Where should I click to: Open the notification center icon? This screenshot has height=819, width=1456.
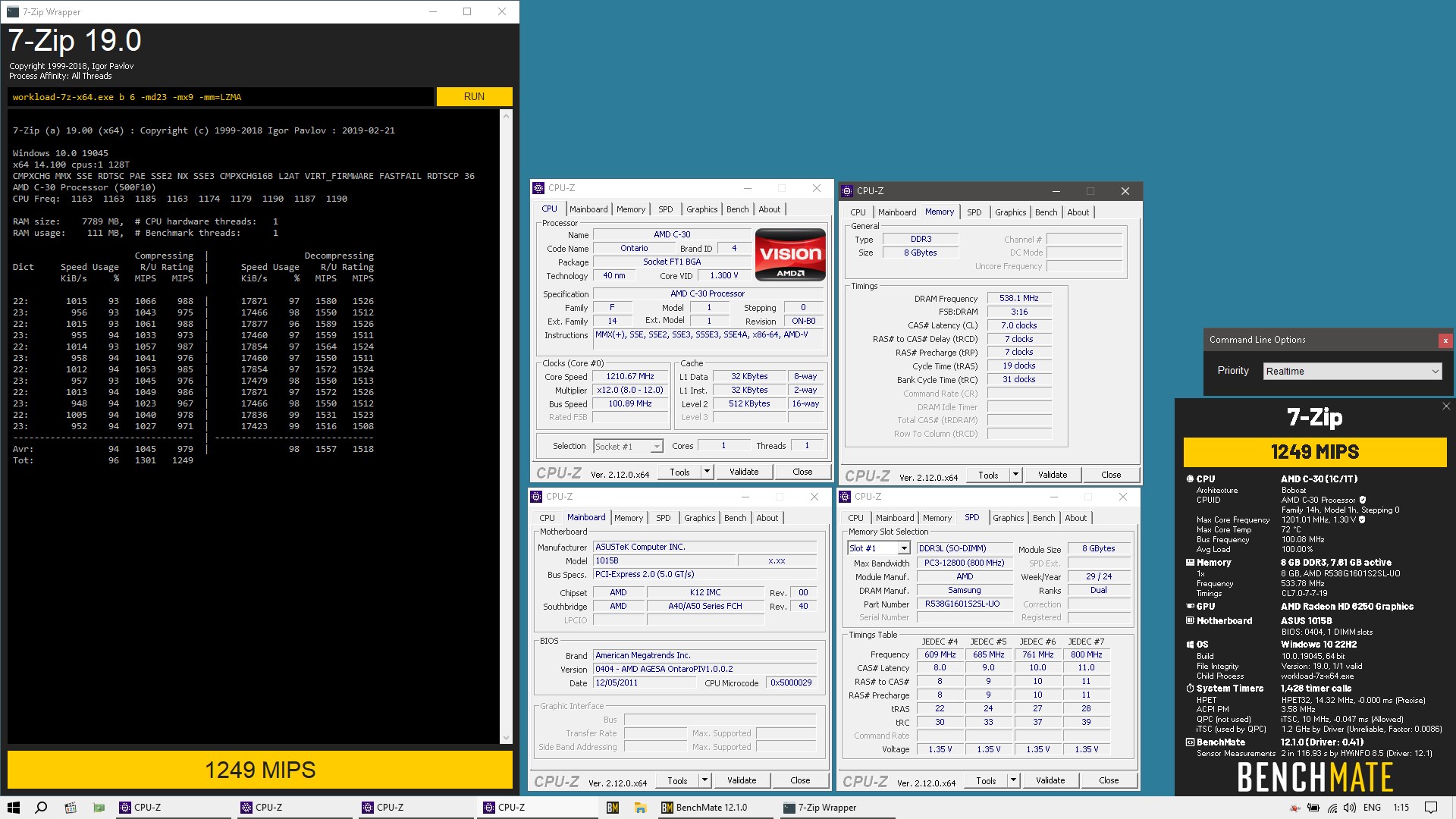[x=1431, y=808]
